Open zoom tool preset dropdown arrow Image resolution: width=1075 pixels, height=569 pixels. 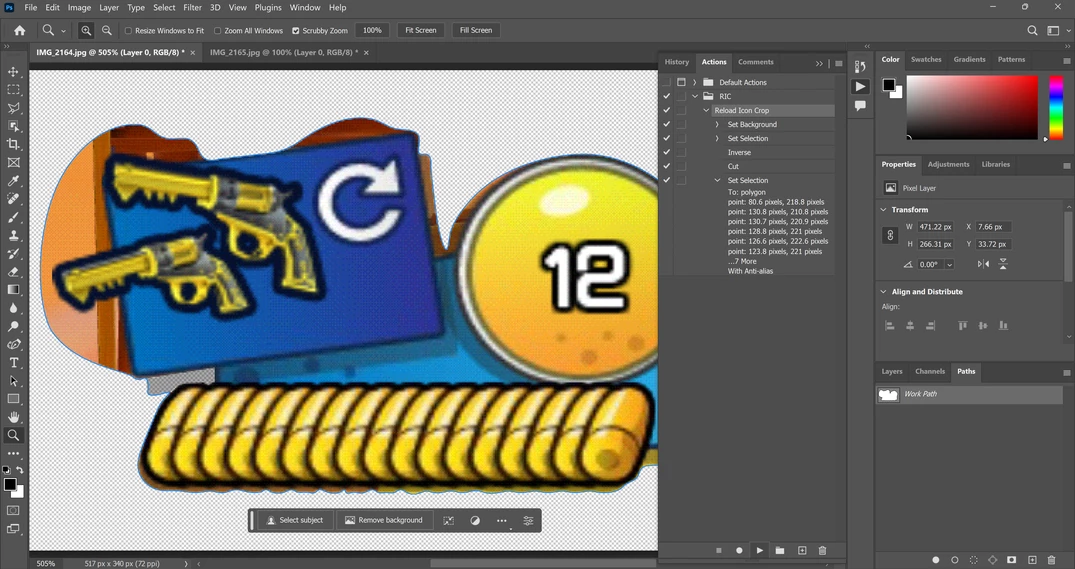point(63,31)
